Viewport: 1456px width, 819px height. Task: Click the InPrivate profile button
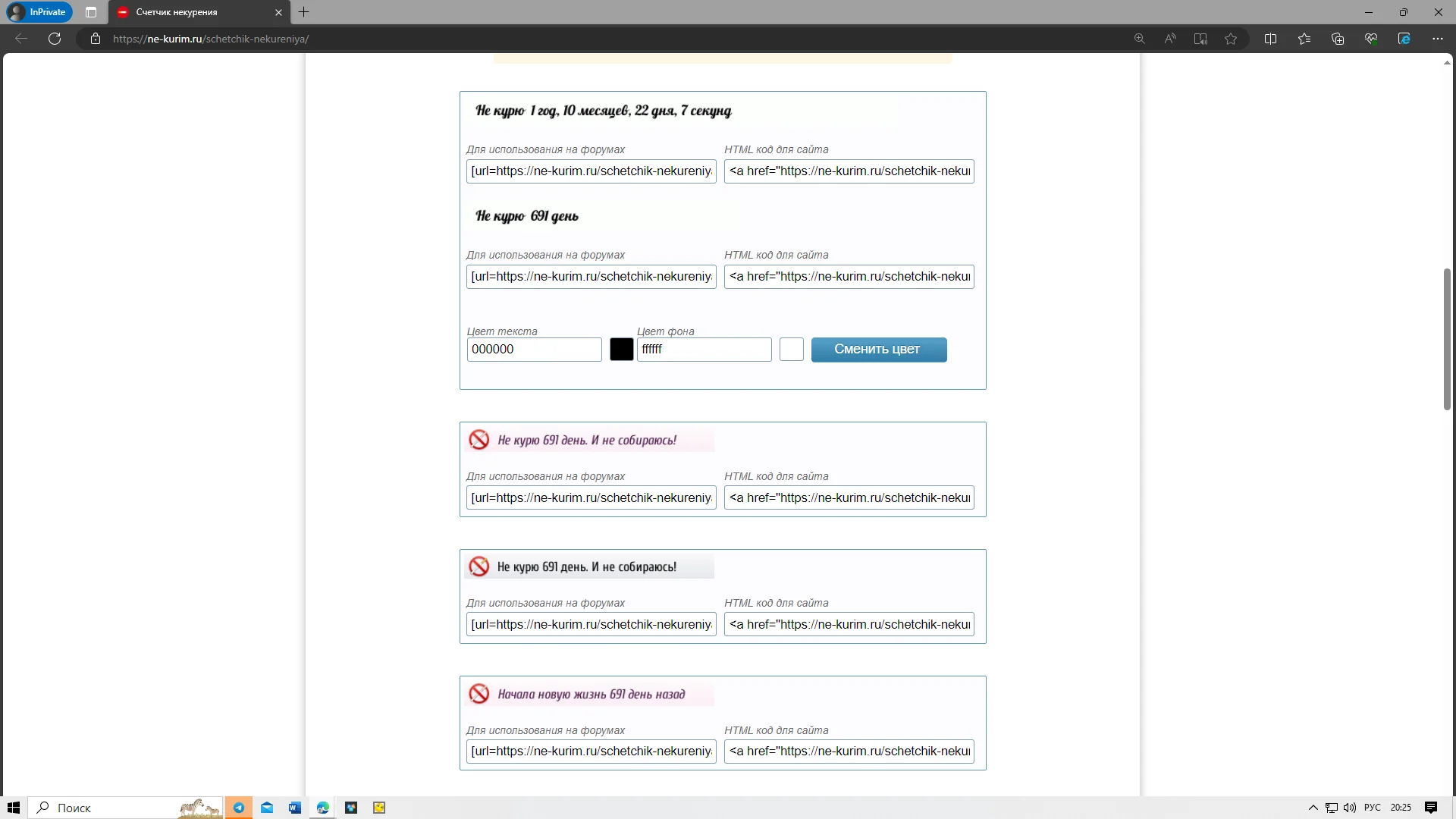click(38, 12)
